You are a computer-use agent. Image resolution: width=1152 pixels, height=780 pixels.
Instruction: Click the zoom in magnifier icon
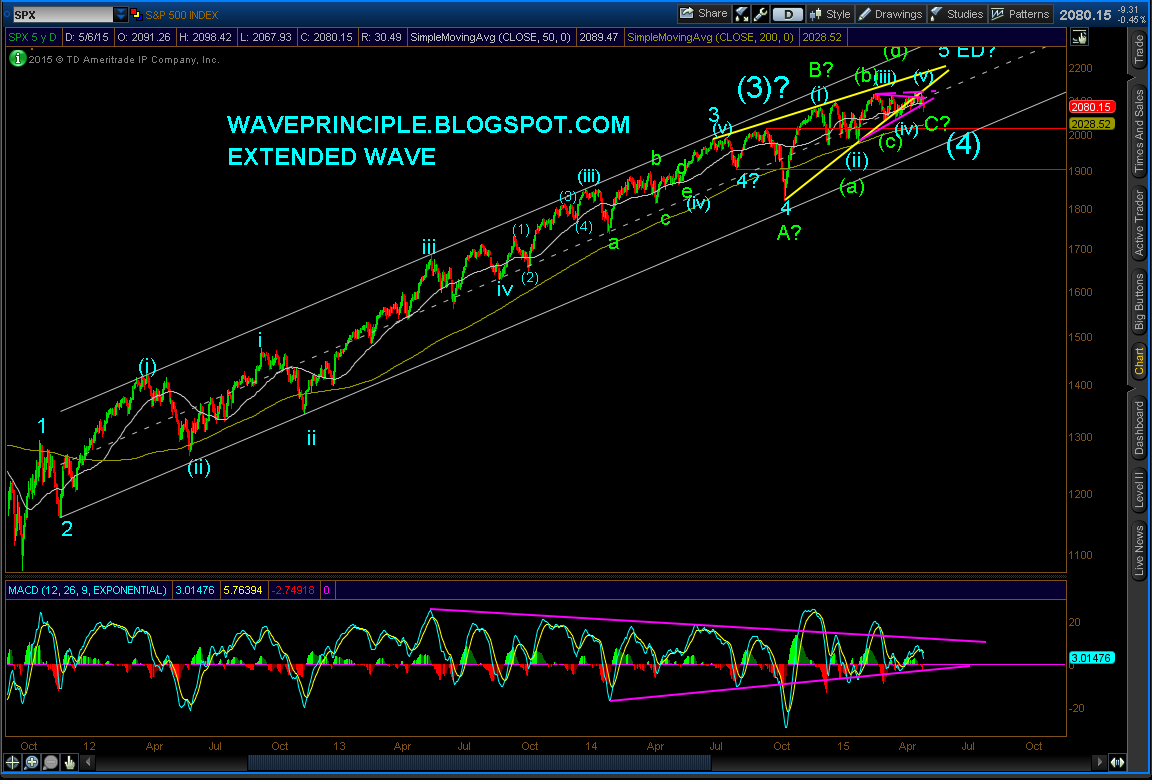click(32, 762)
